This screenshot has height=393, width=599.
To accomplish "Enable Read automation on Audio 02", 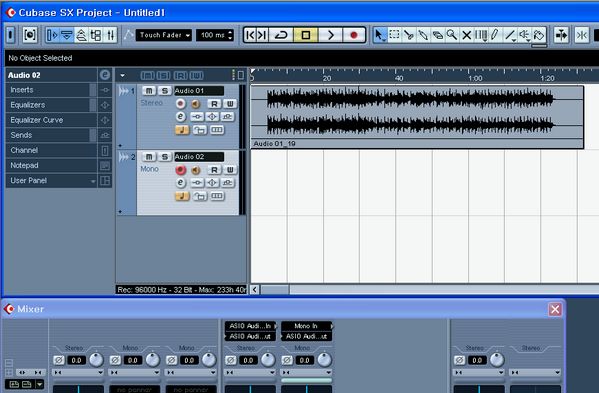I will [x=214, y=170].
